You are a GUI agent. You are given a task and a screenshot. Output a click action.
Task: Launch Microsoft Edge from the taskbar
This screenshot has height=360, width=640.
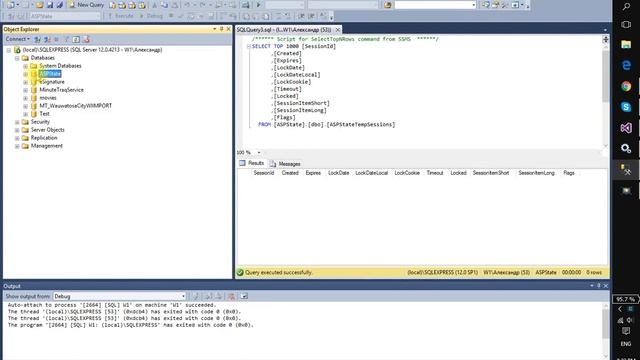coord(626,65)
